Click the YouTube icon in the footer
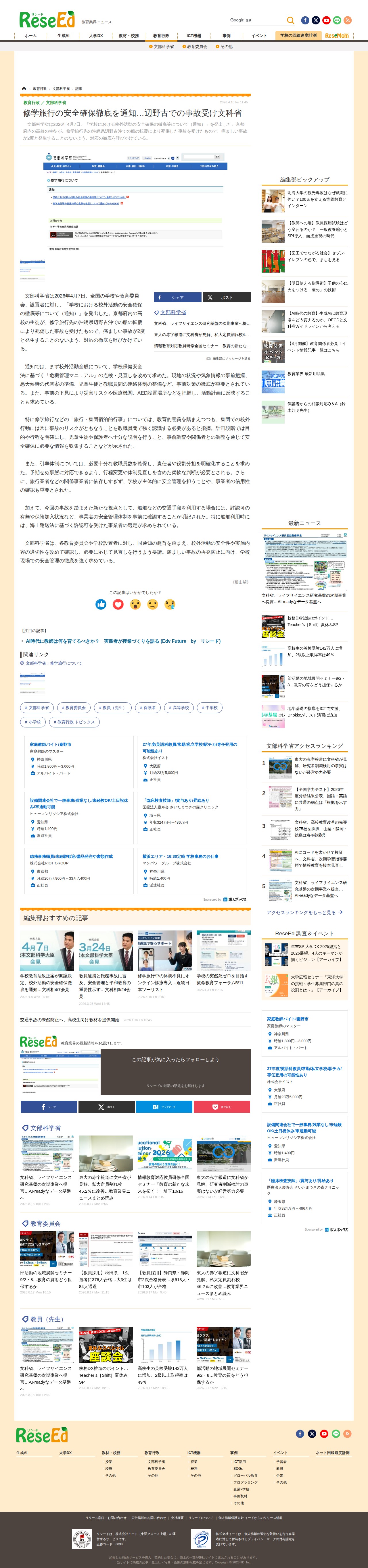The height and width of the screenshot is (1568, 368). click(324, 1434)
